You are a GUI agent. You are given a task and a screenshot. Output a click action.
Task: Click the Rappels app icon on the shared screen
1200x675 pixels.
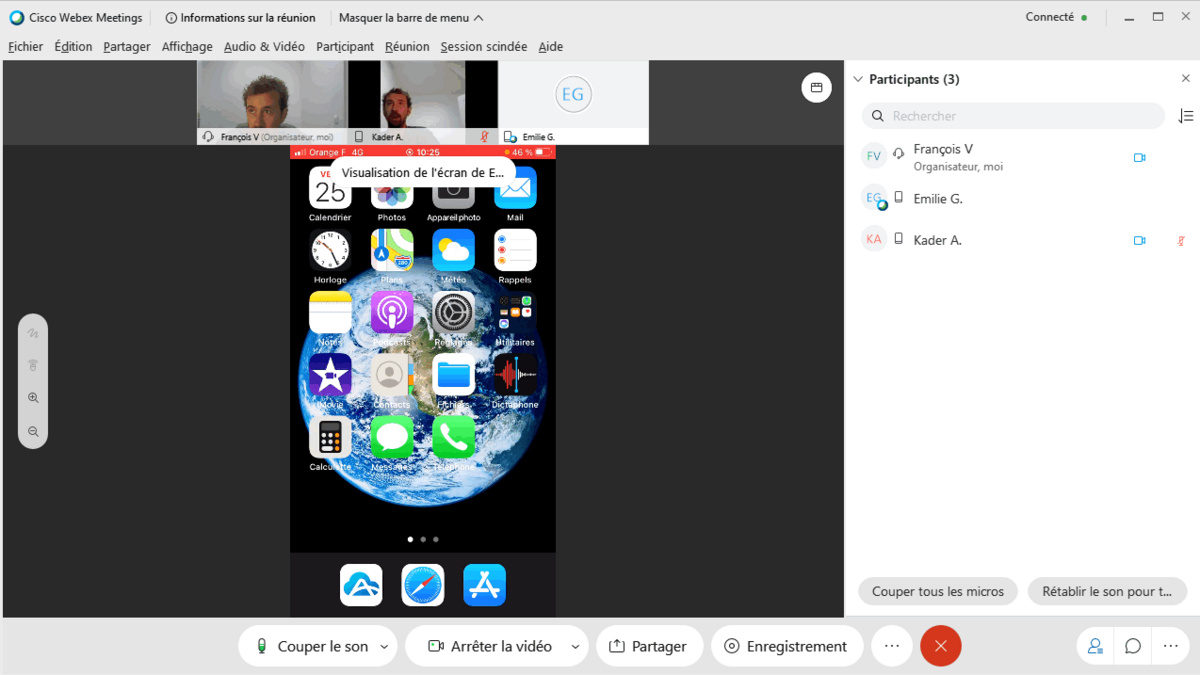515,250
